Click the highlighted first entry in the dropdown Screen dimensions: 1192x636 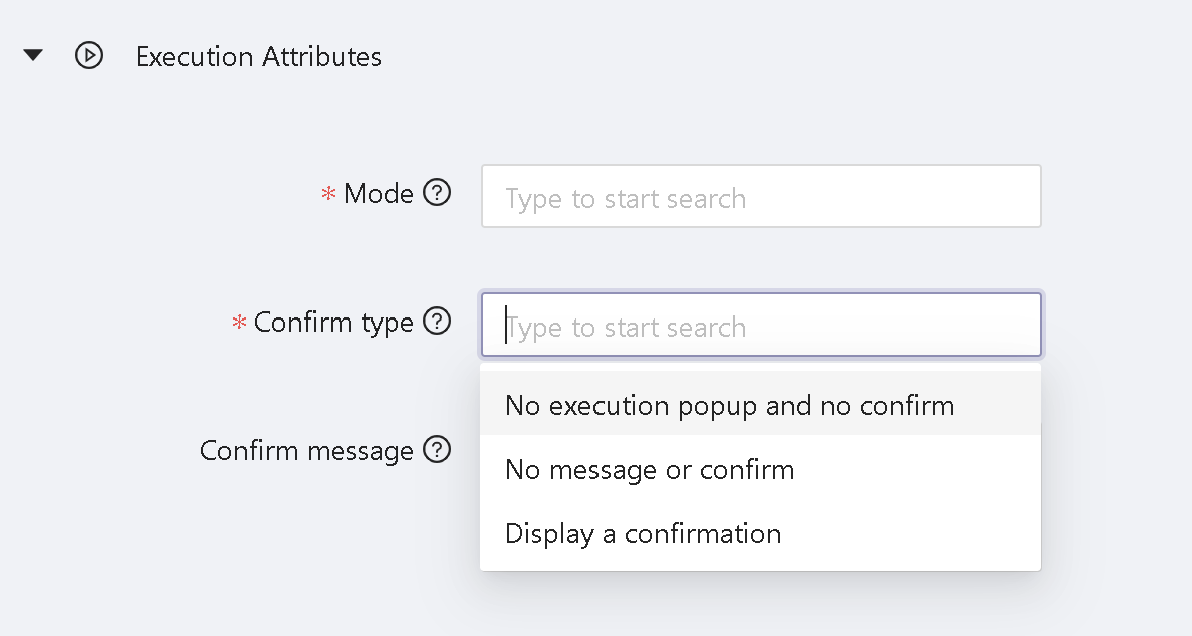click(731, 405)
